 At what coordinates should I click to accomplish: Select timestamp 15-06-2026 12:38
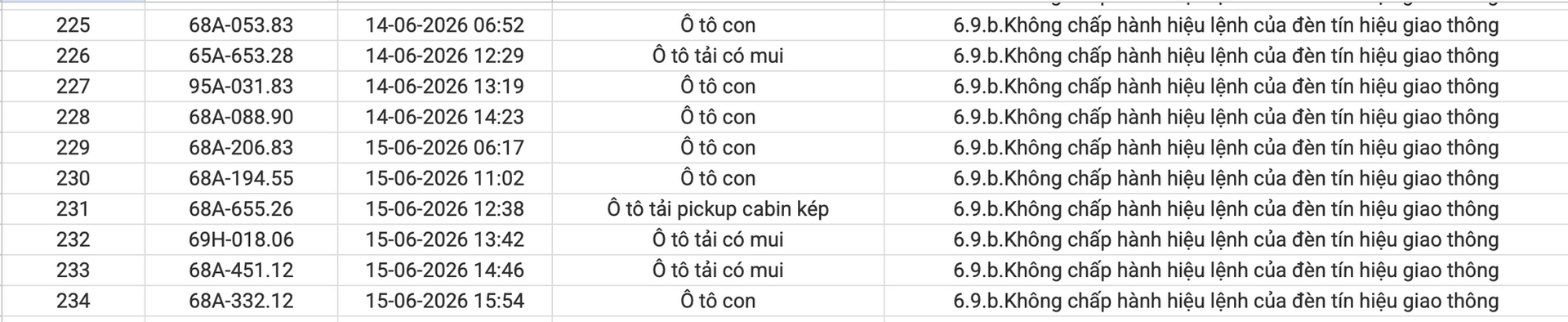pyautogui.click(x=444, y=209)
